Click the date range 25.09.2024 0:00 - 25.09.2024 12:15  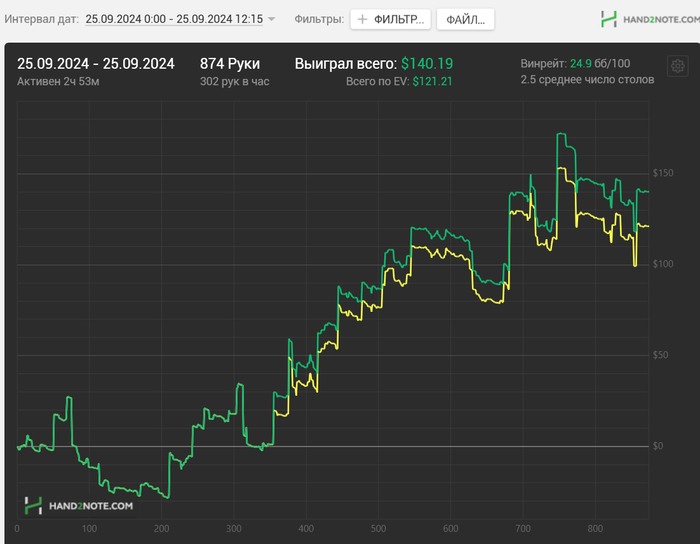[x=174, y=19]
